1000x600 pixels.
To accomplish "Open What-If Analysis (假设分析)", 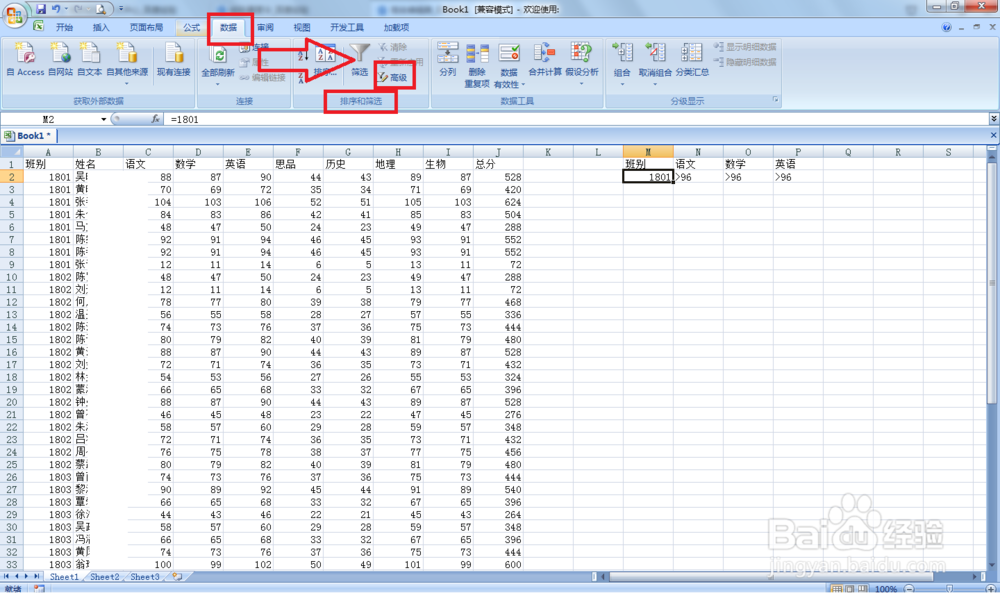I will click(581, 60).
